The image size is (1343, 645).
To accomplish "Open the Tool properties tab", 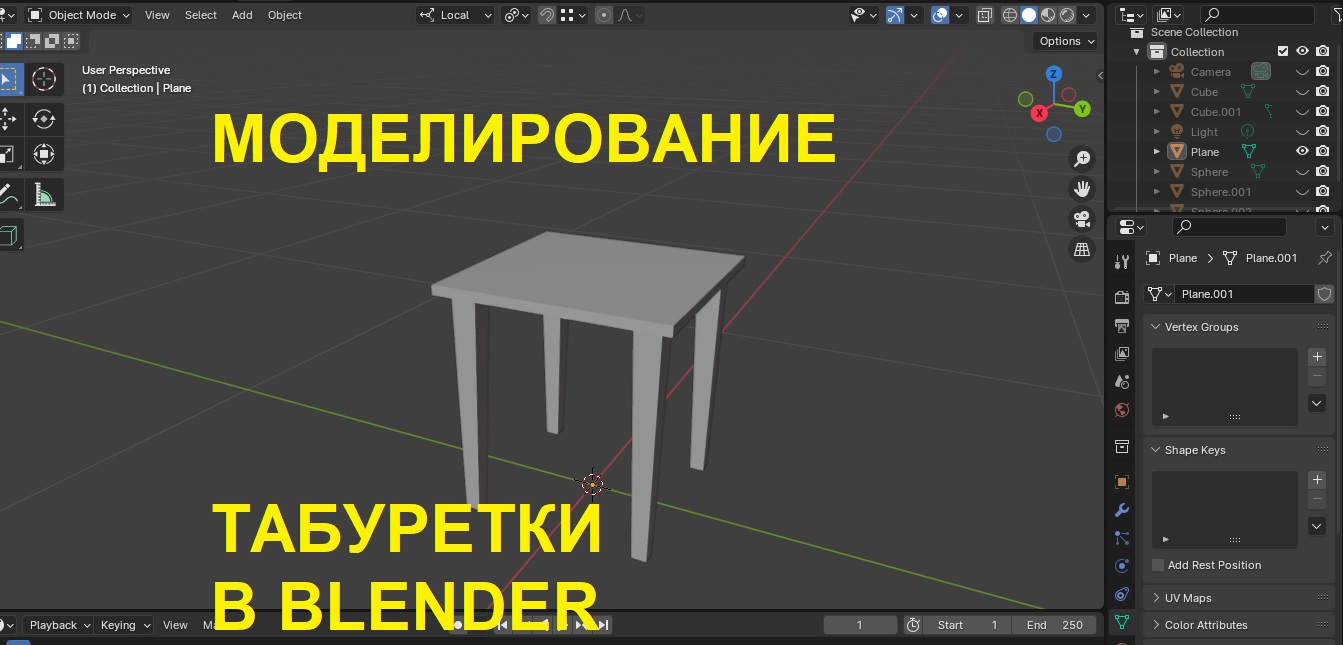I will coord(1122,263).
